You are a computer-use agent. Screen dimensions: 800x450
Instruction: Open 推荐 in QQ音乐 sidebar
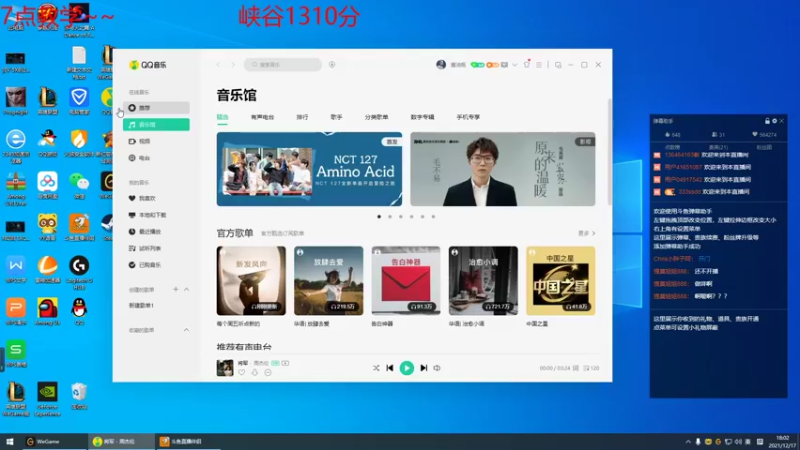pos(156,108)
